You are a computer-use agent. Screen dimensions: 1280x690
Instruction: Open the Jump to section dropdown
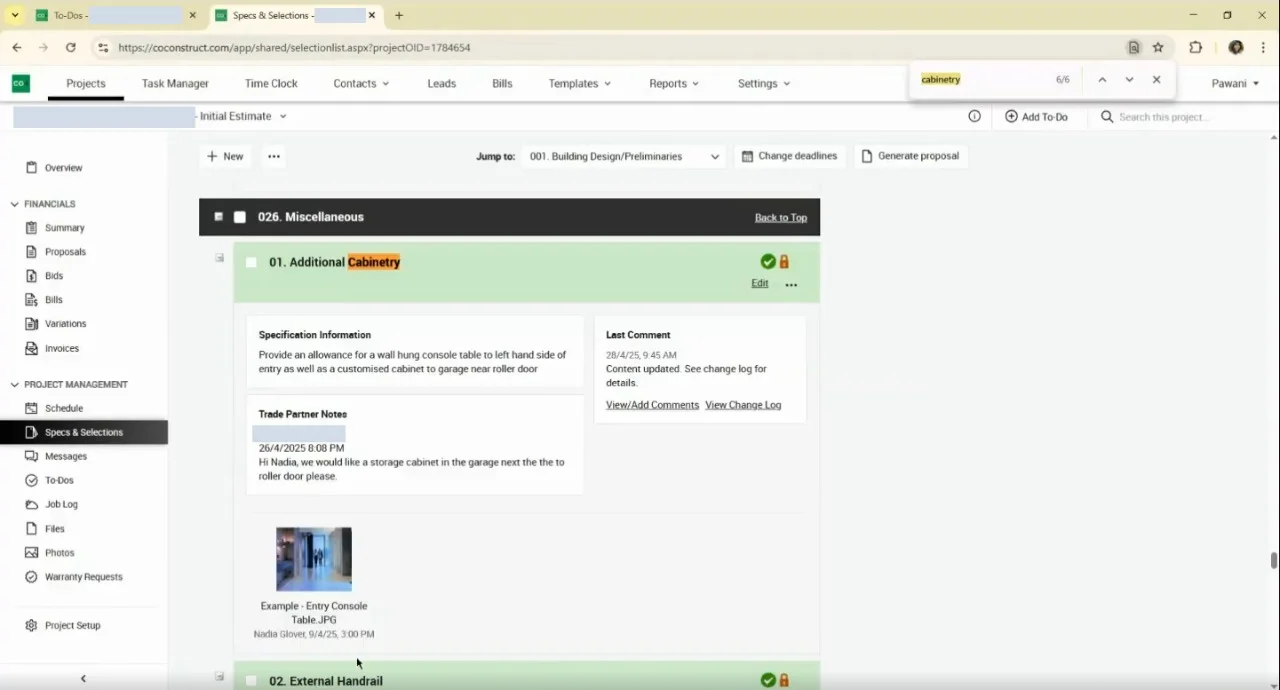pos(624,156)
